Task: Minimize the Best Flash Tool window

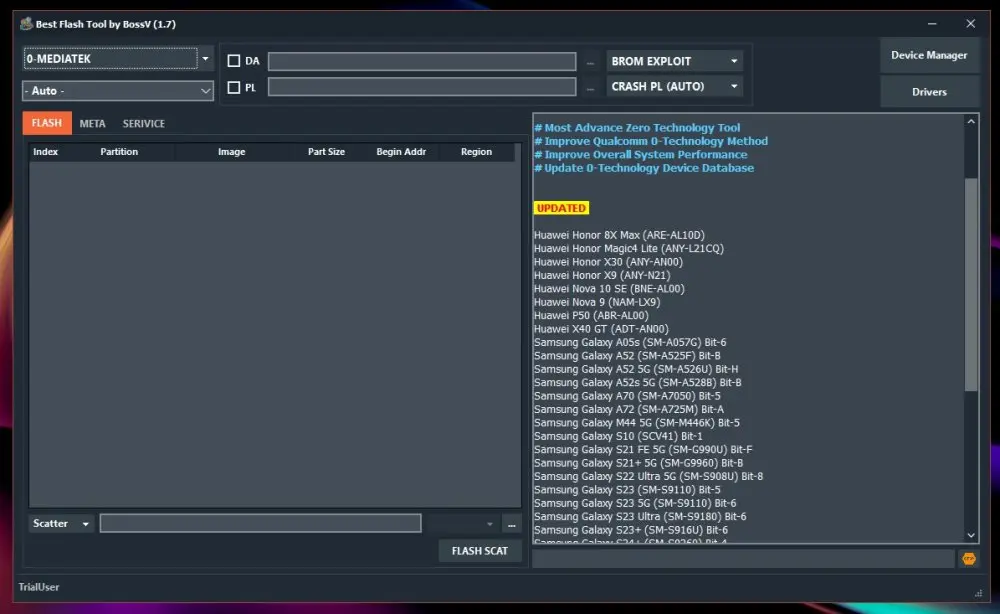Action: click(932, 24)
